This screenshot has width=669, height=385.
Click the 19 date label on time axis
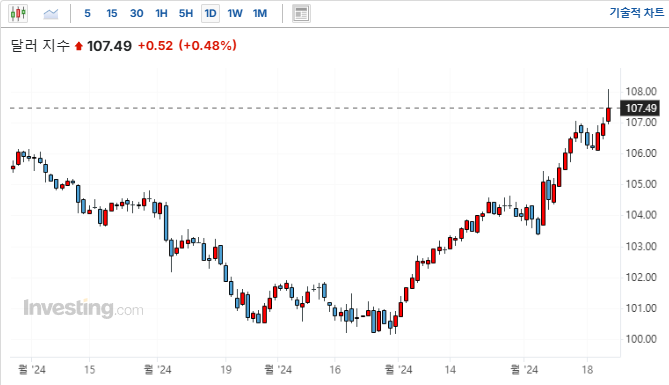click(x=226, y=370)
